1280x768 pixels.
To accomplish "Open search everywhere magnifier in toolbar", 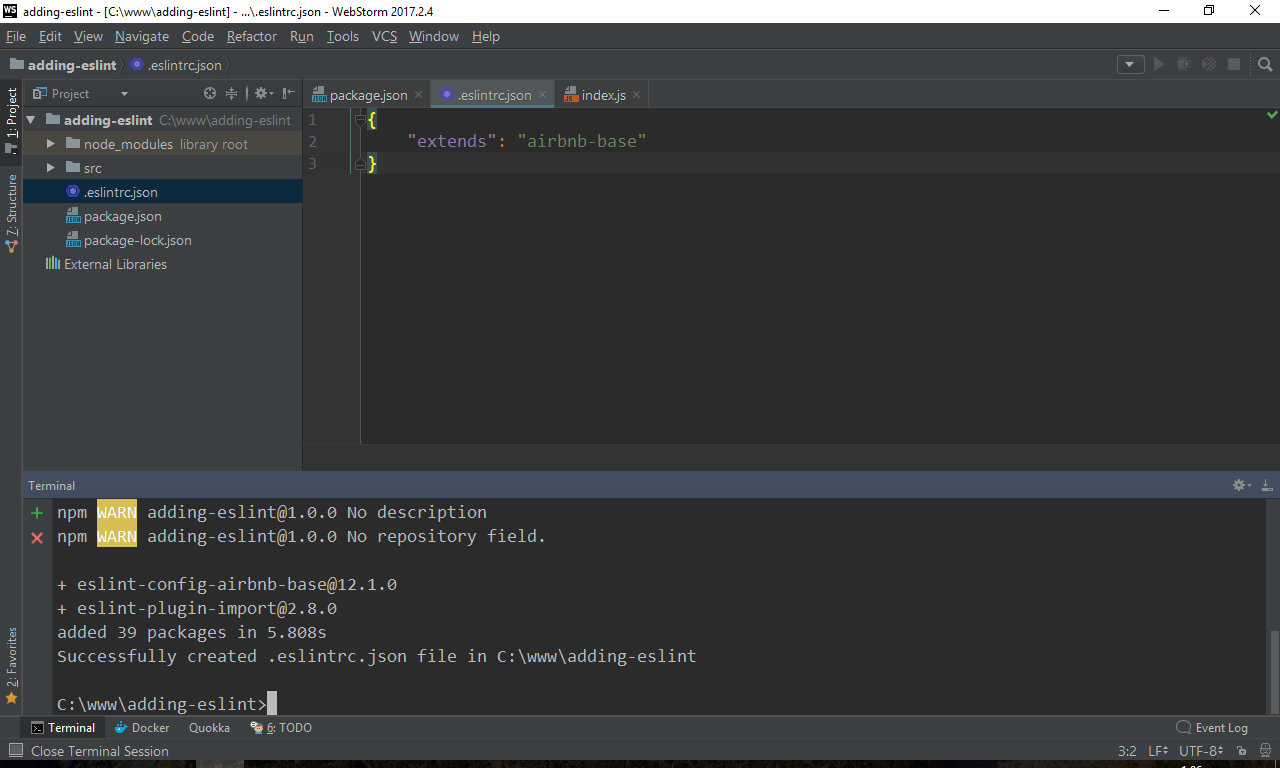I will coord(1265,64).
